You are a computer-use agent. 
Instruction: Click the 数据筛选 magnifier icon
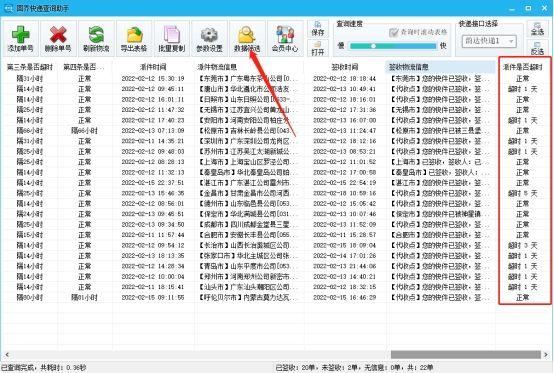247,35
